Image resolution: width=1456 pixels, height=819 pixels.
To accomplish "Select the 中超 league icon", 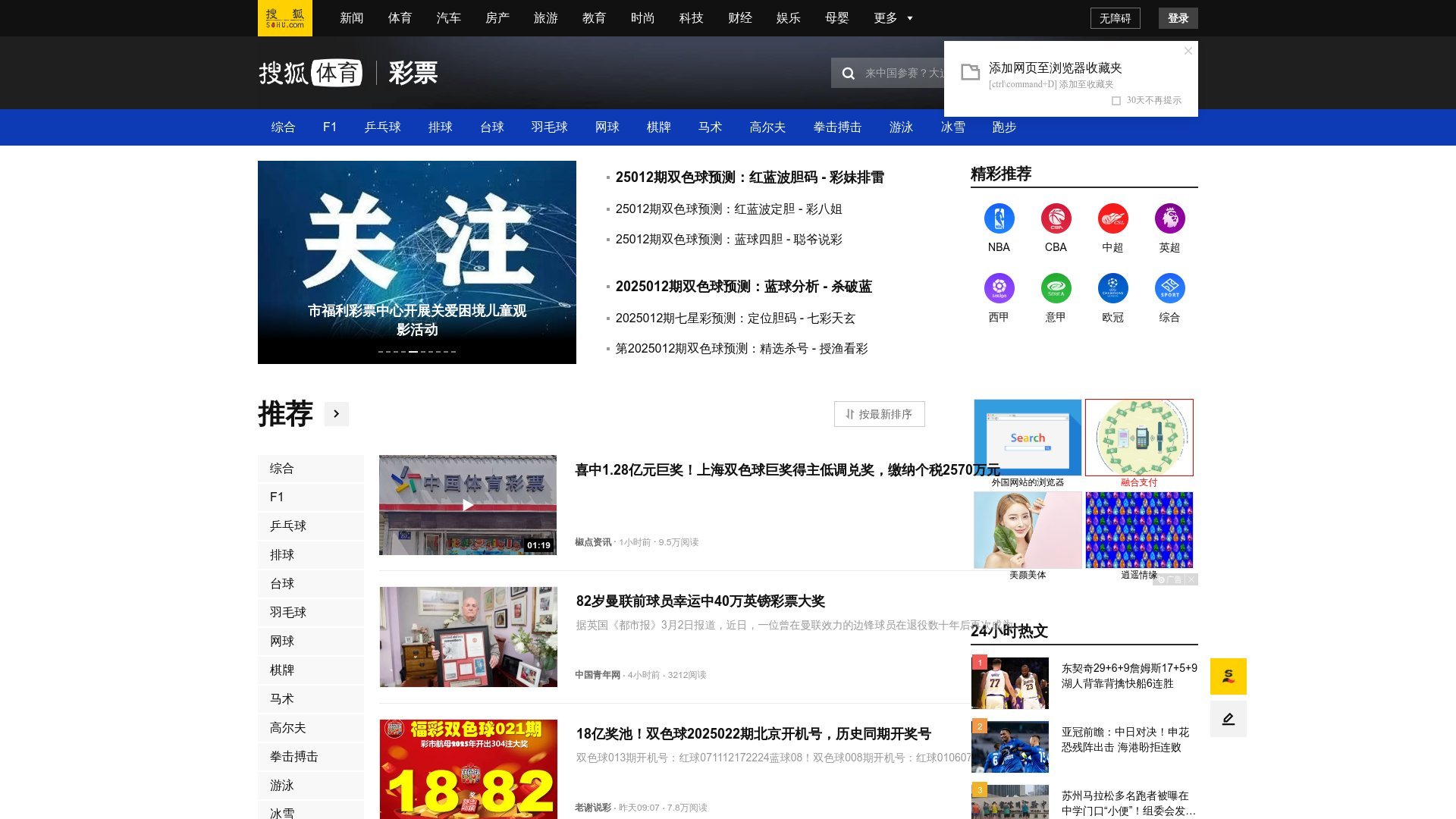I will 1112,218.
